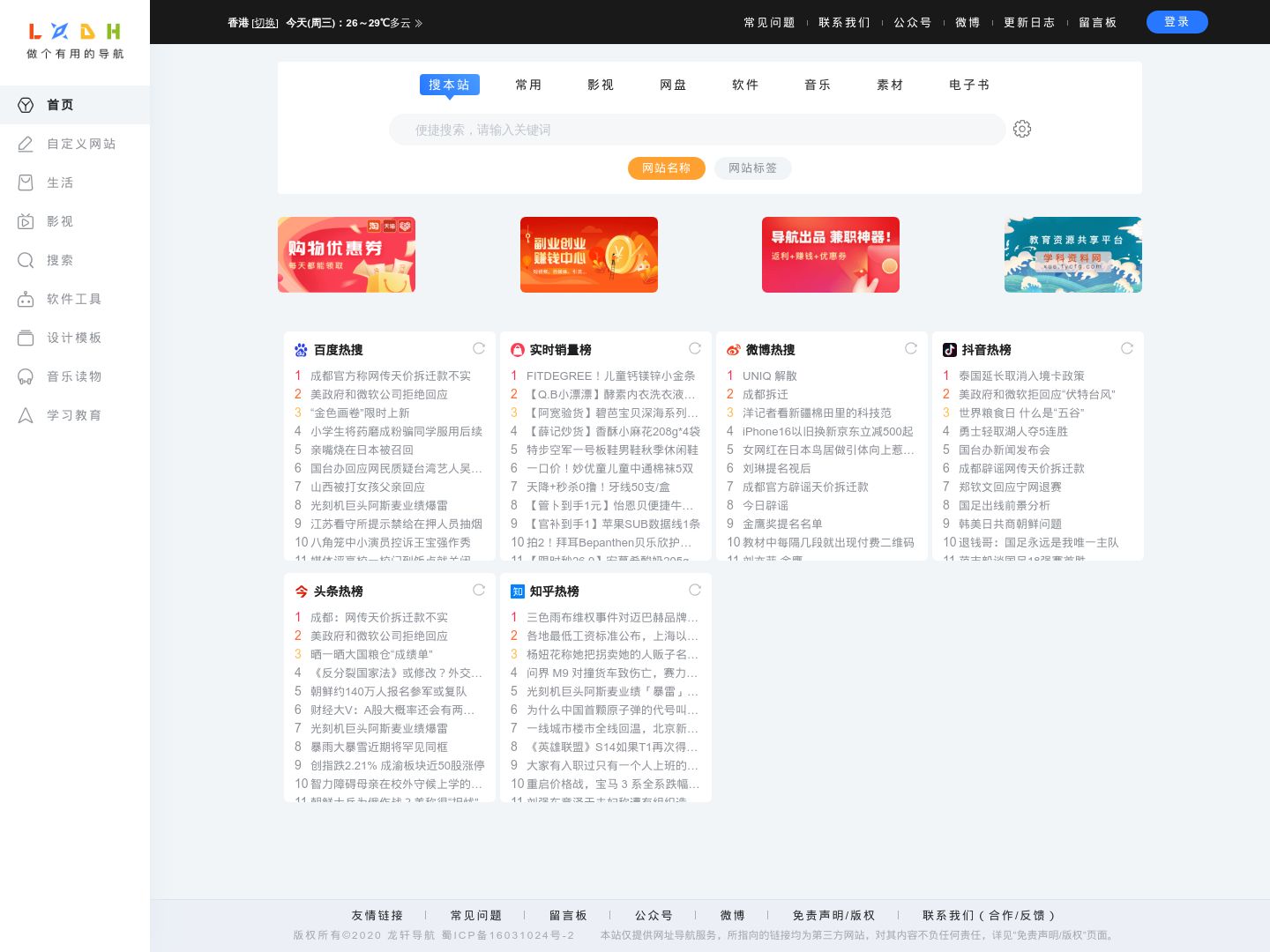Open 友情链接 in the footer
The height and width of the screenshot is (952, 1270).
point(377,916)
